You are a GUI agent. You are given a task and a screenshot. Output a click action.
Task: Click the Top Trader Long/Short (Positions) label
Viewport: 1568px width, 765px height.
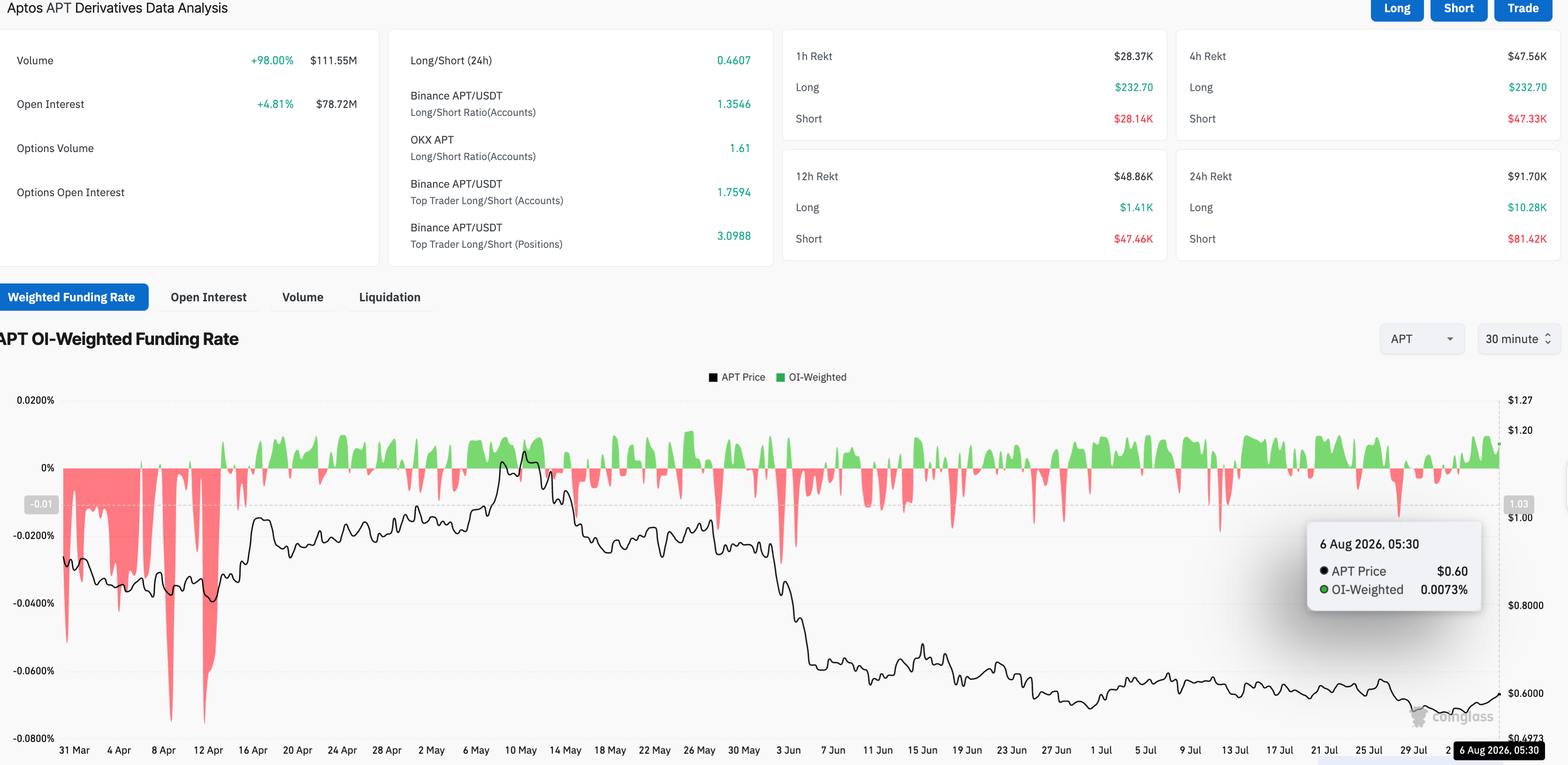click(x=487, y=244)
